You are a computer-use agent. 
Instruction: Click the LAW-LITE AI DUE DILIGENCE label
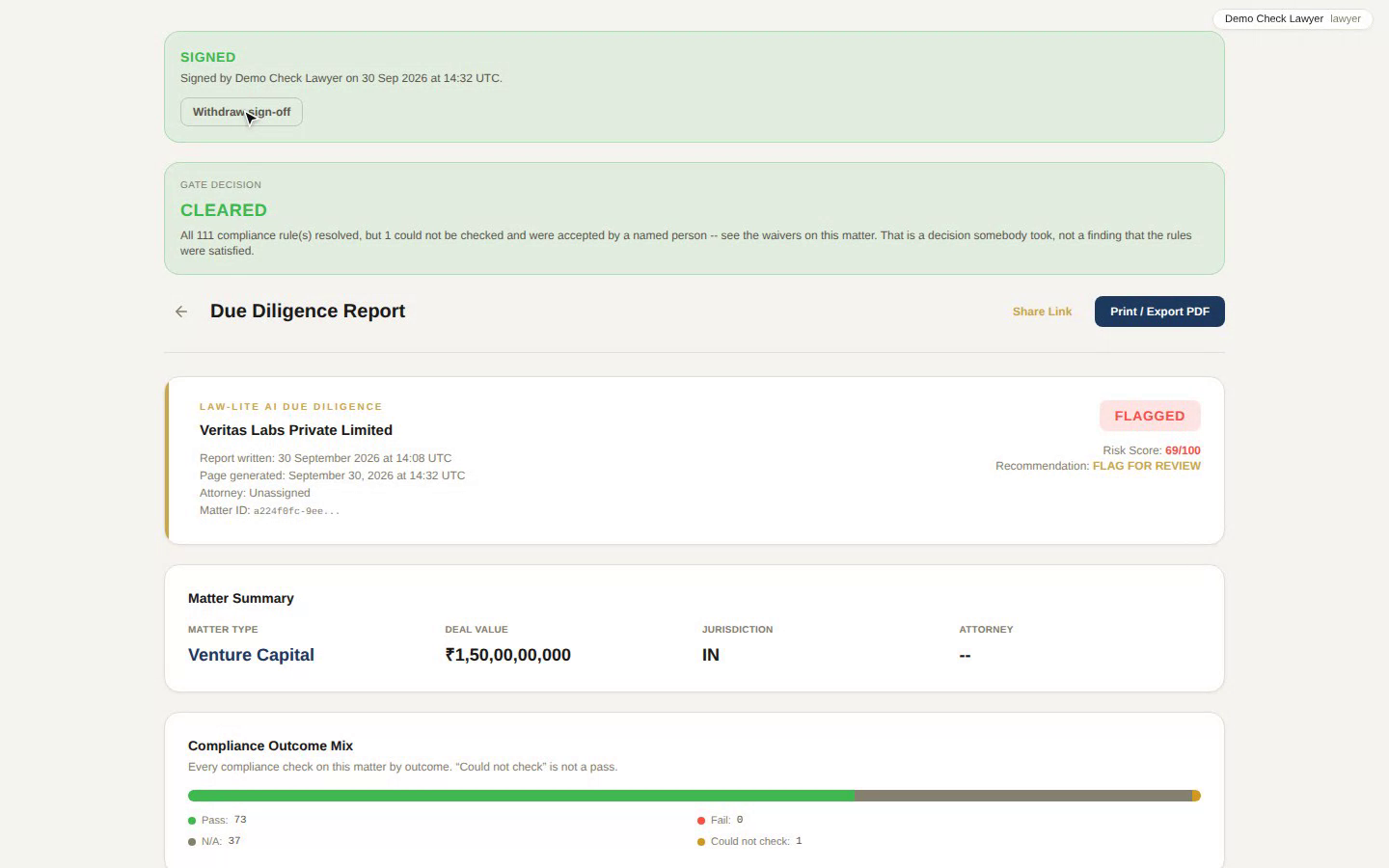[x=290, y=406]
